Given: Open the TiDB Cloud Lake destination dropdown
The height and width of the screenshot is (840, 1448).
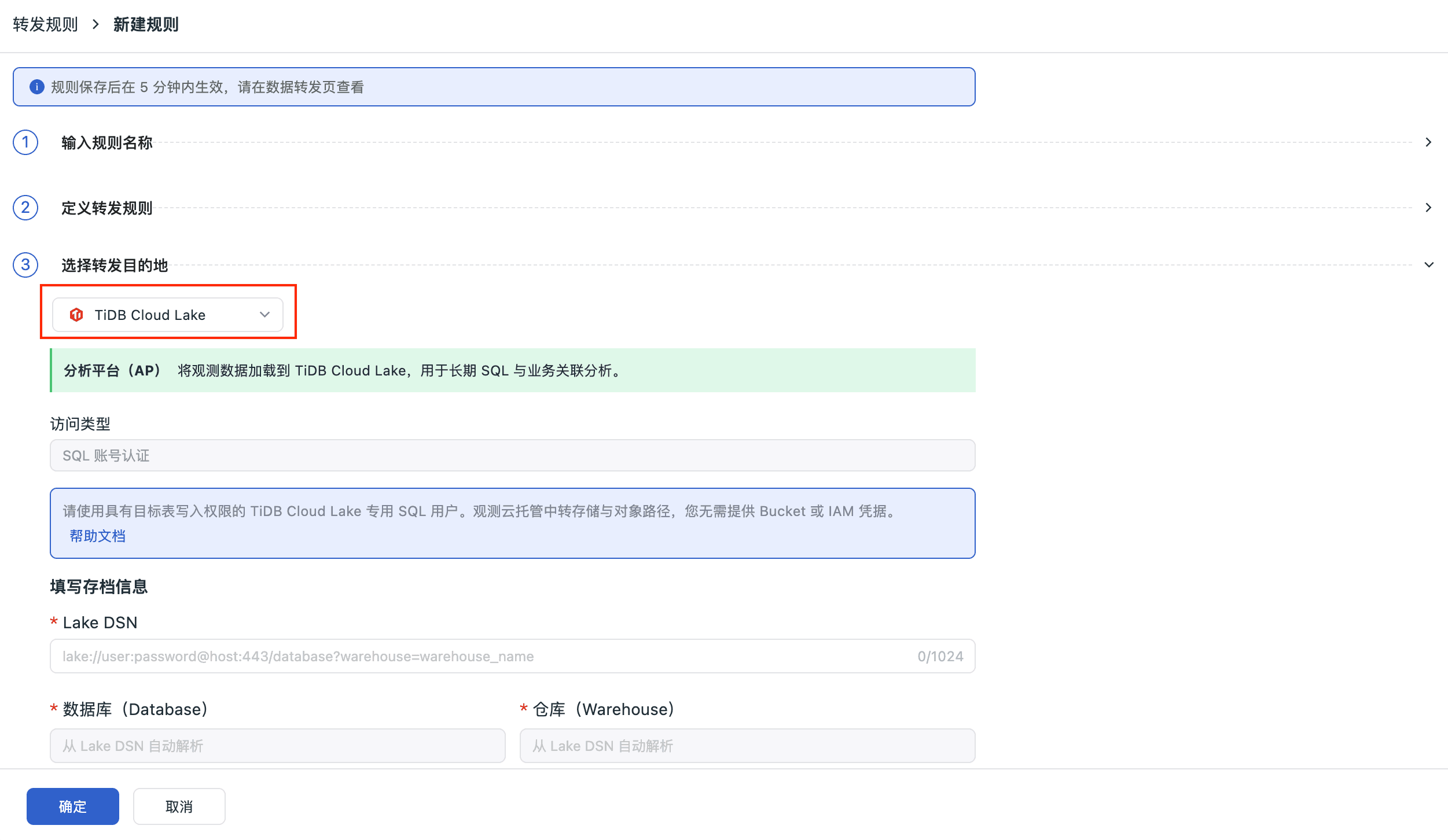Looking at the screenshot, I should point(168,315).
